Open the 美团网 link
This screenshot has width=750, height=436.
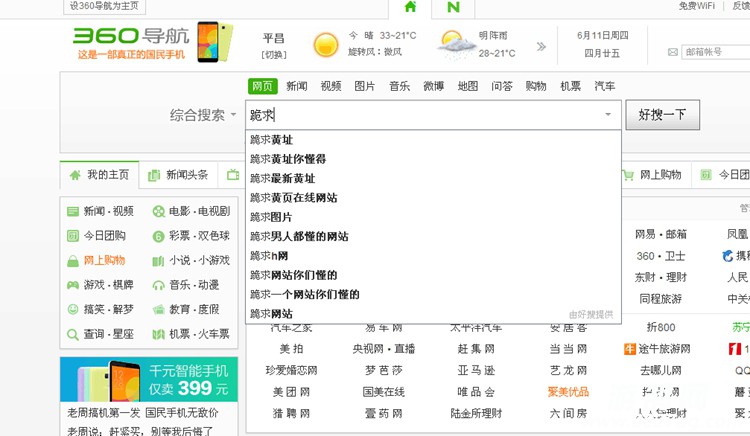(x=291, y=392)
